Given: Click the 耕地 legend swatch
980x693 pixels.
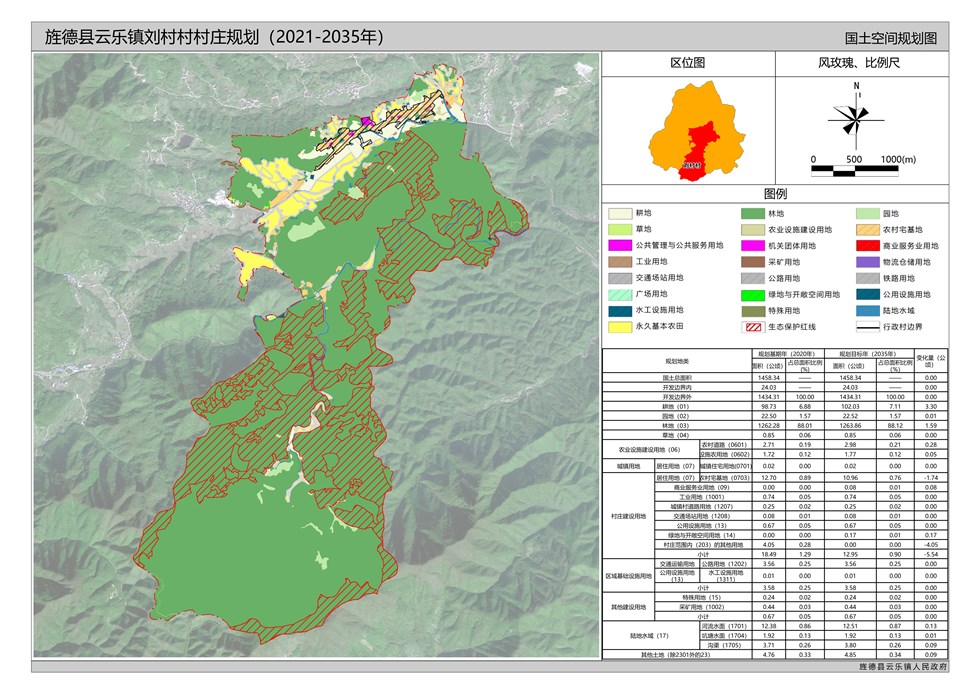Looking at the screenshot, I should [x=622, y=214].
